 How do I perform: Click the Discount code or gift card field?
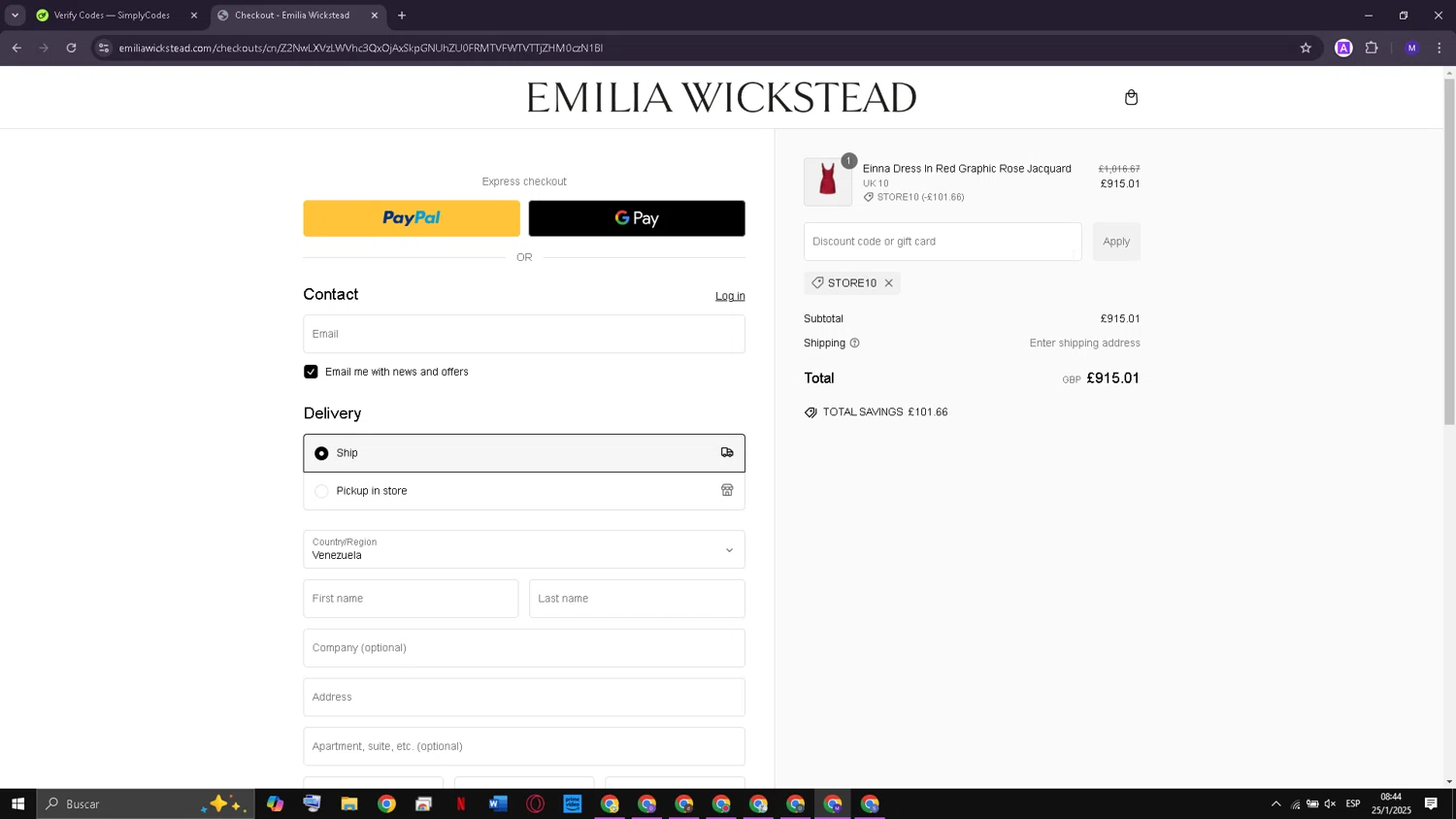(943, 242)
